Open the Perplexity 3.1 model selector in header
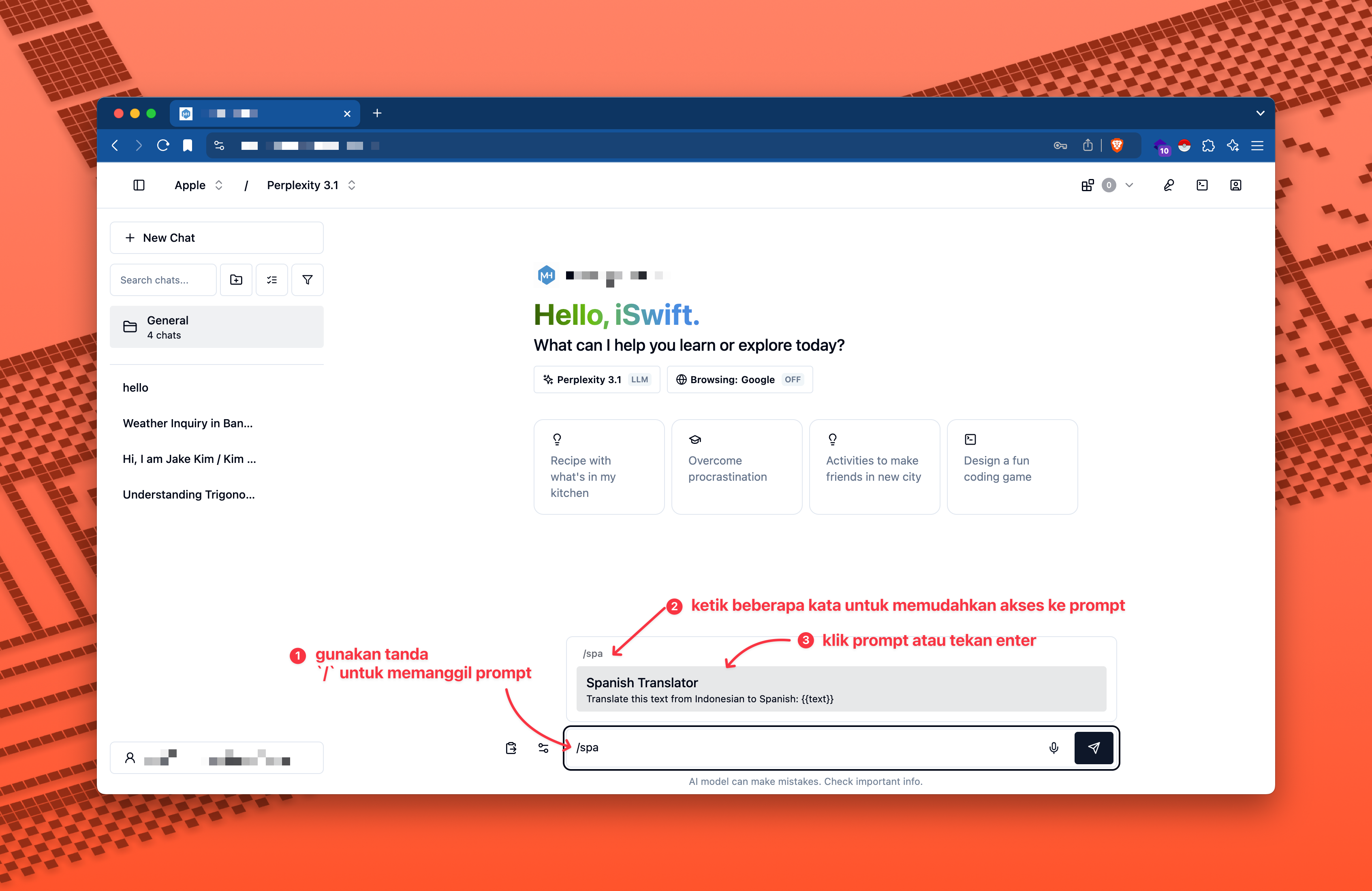This screenshot has width=1372, height=891. pyautogui.click(x=311, y=185)
